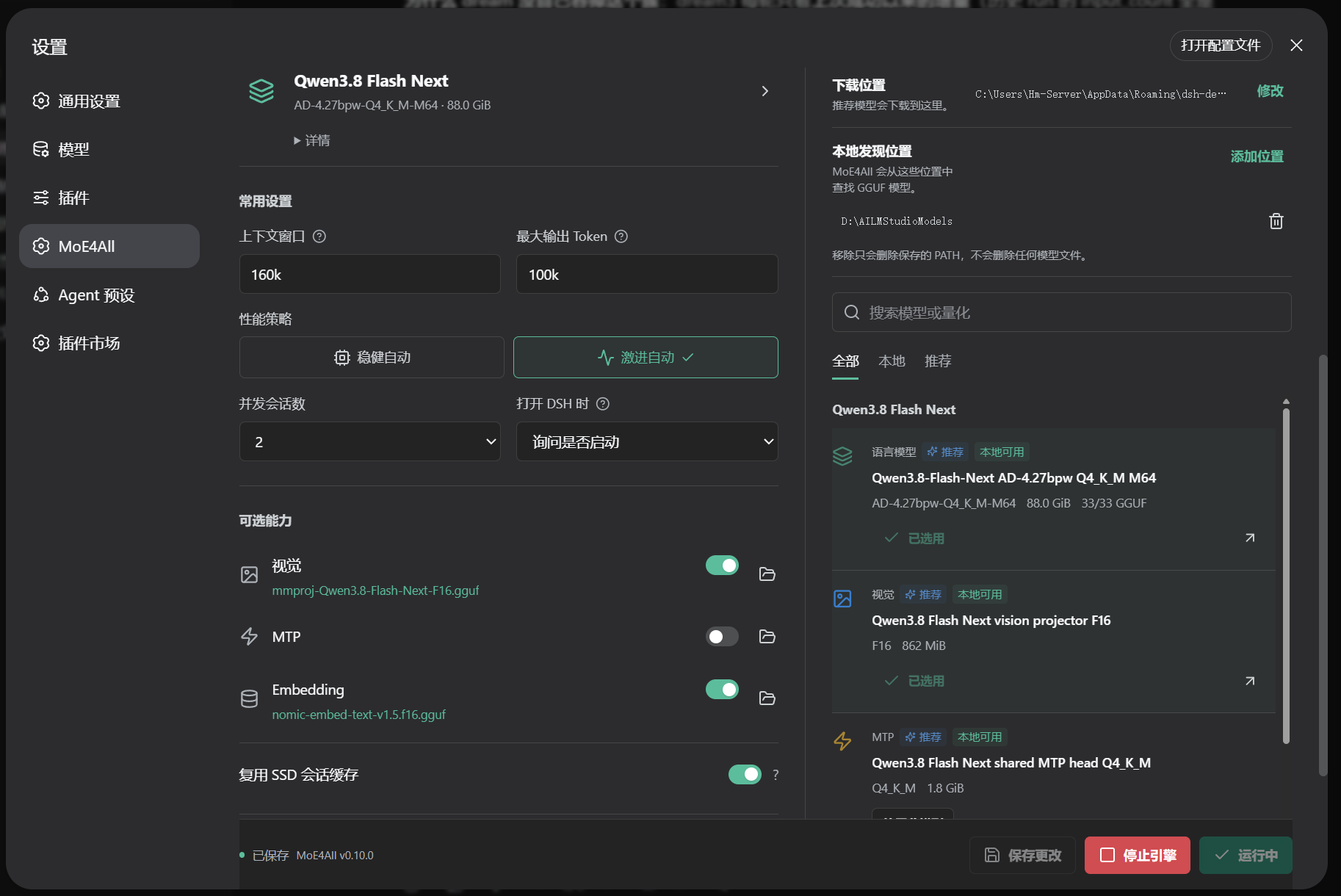Image resolution: width=1341 pixels, height=896 pixels.
Task: Open Agent 预设 in the sidebar
Action: (x=109, y=295)
